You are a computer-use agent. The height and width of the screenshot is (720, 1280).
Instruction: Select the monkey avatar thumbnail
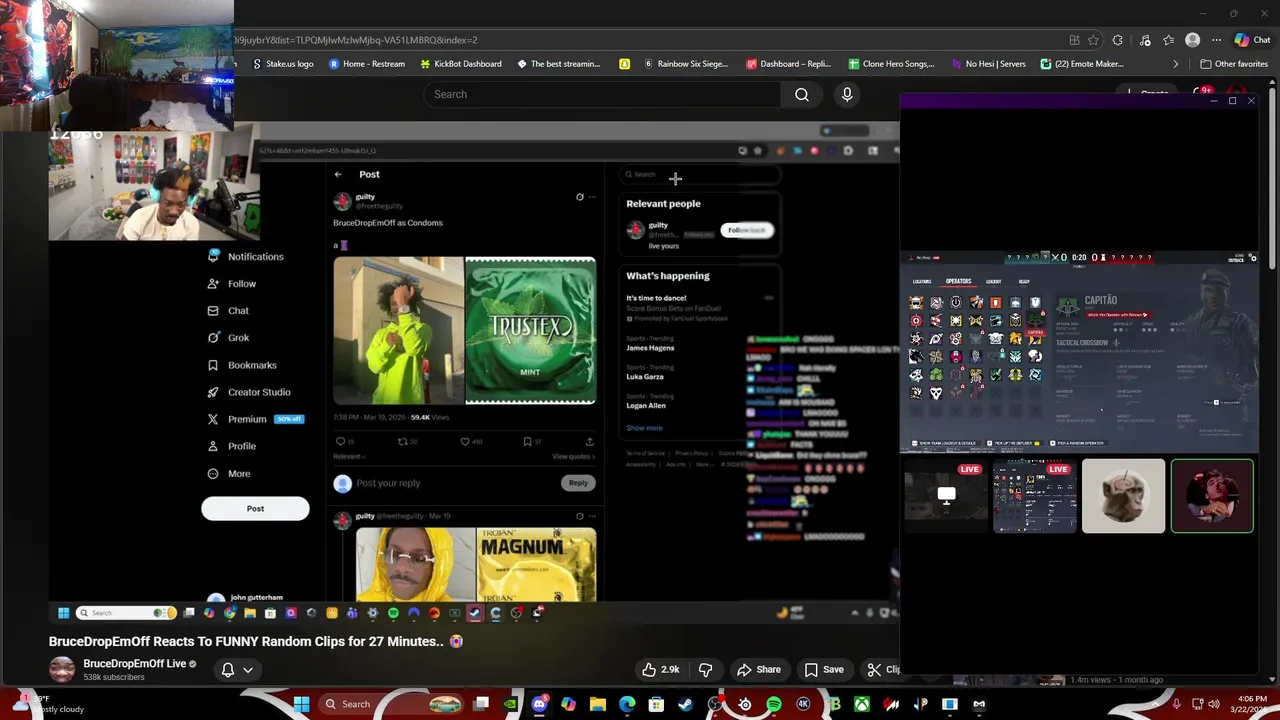[x=1123, y=496]
